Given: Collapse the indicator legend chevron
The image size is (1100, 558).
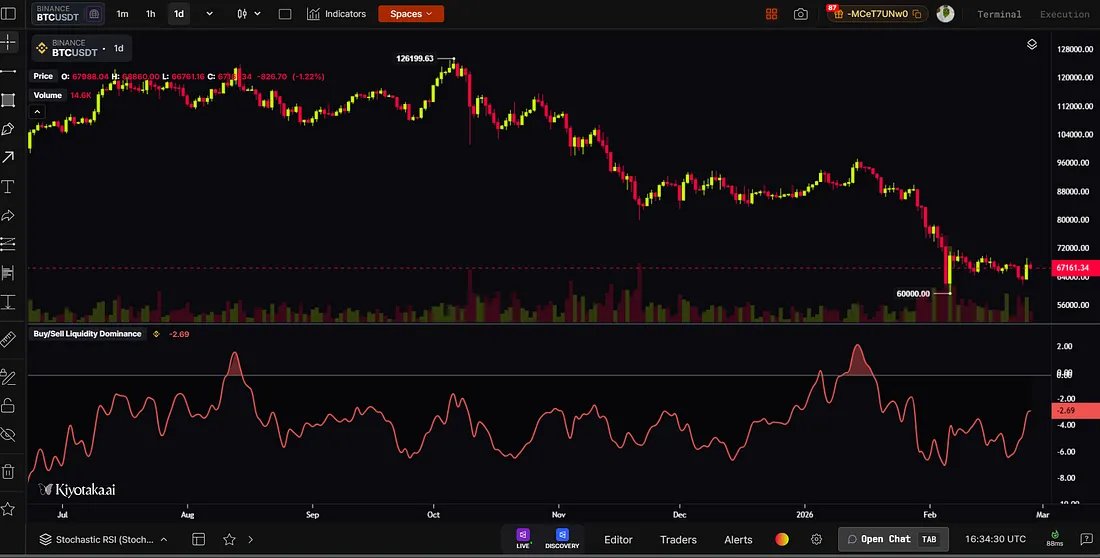Looking at the screenshot, I should (37, 112).
